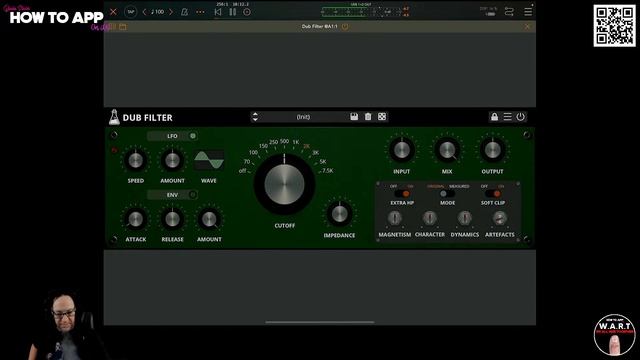Click the Output knob

pos(493,150)
